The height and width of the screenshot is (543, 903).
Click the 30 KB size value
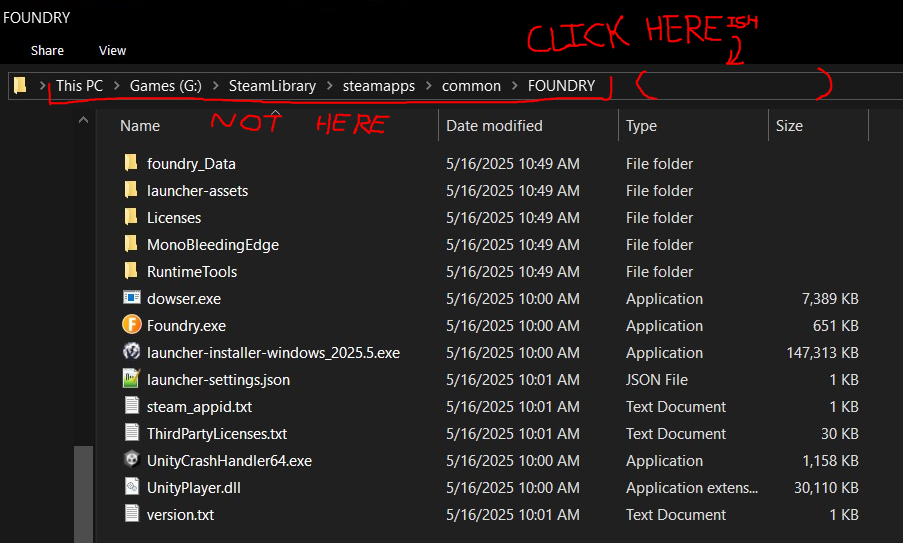(840, 434)
